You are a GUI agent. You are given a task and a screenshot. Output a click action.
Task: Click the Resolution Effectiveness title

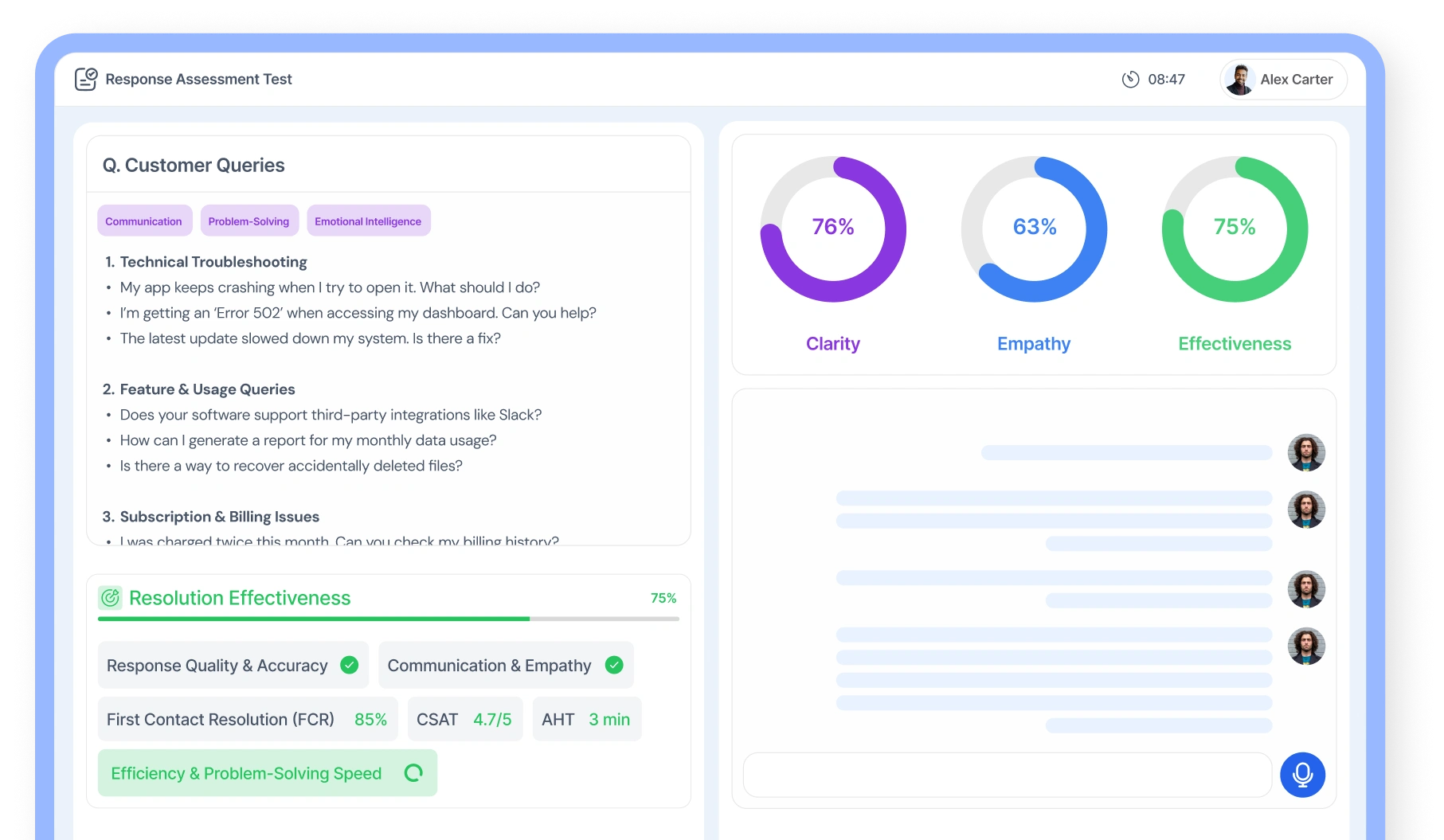coord(240,598)
